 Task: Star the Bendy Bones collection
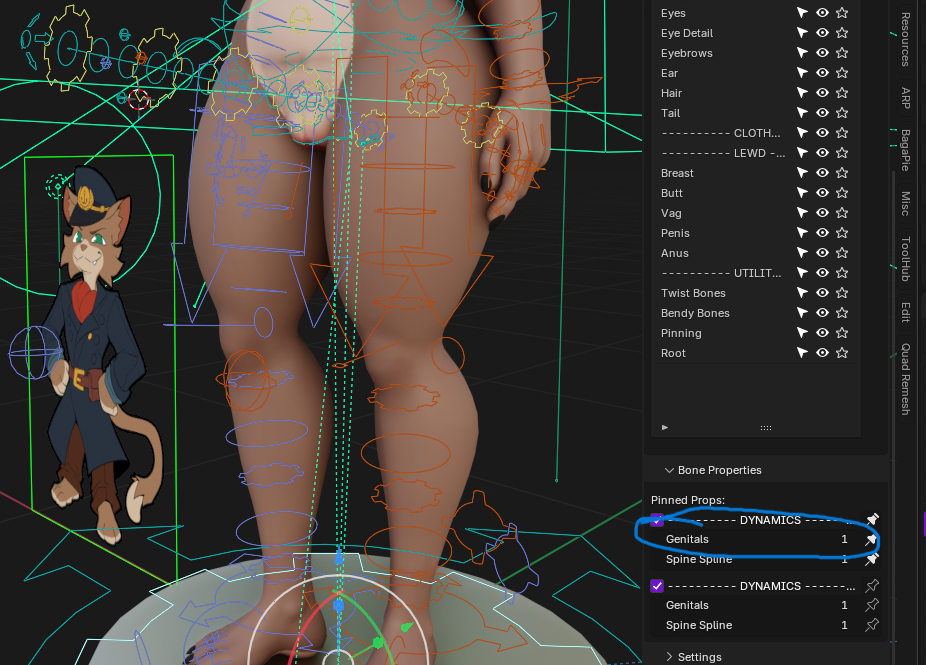[842, 313]
